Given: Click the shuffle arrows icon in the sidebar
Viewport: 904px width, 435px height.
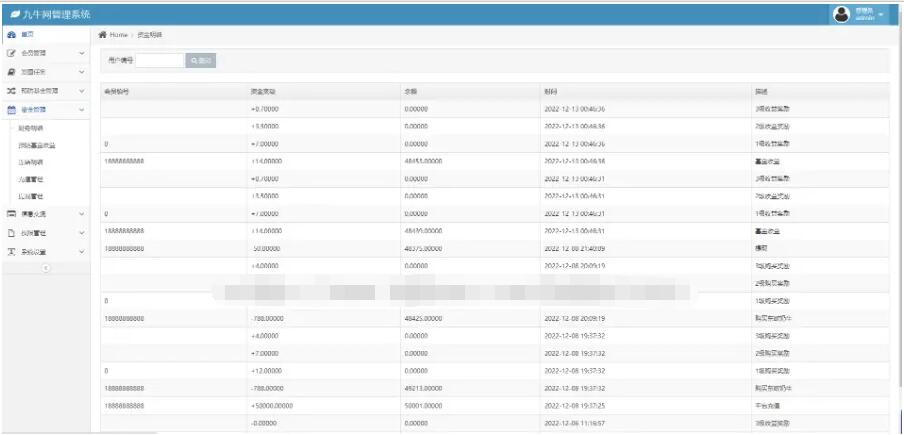Looking at the screenshot, I should tap(11, 91).
